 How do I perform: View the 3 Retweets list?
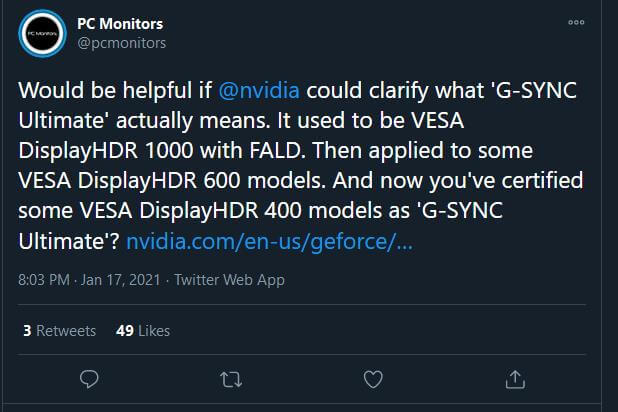coord(58,330)
